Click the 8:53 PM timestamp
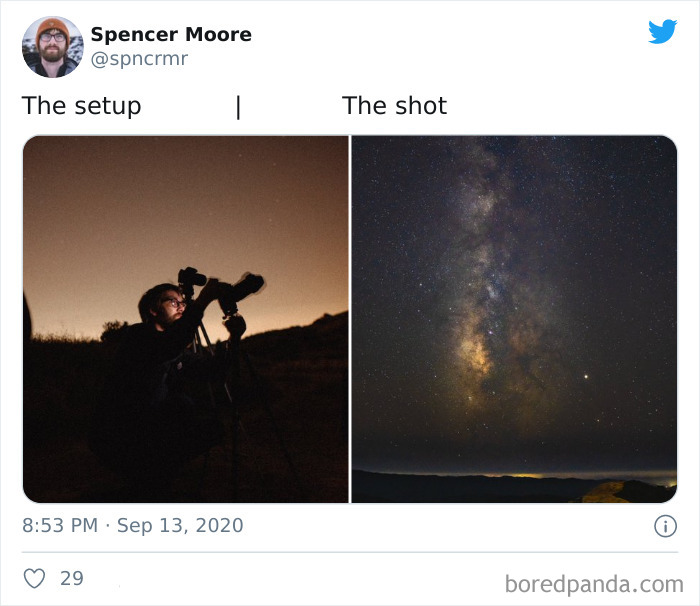700x606 pixels. pos(60,525)
